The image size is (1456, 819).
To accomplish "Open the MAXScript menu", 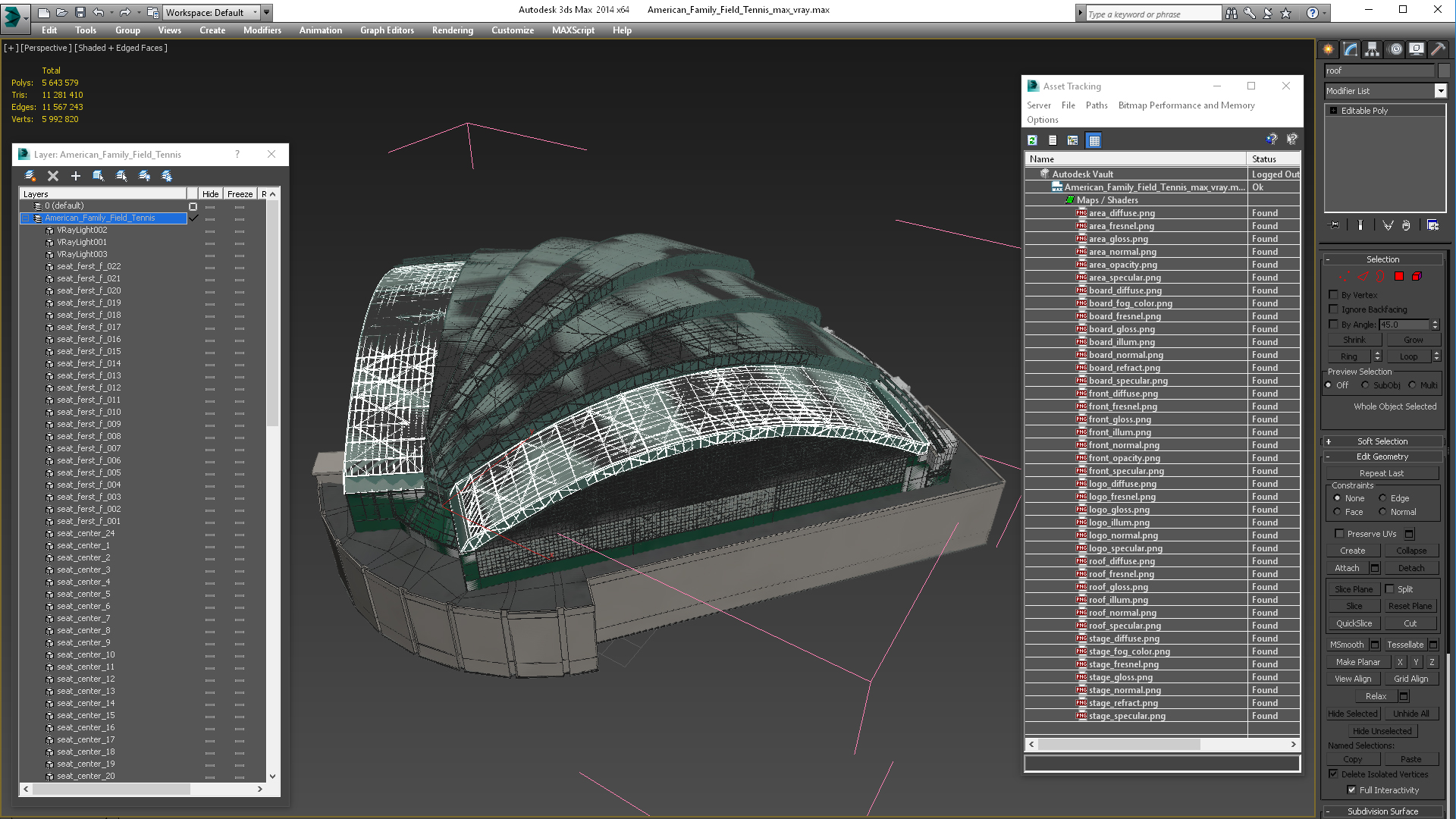I will 573,30.
